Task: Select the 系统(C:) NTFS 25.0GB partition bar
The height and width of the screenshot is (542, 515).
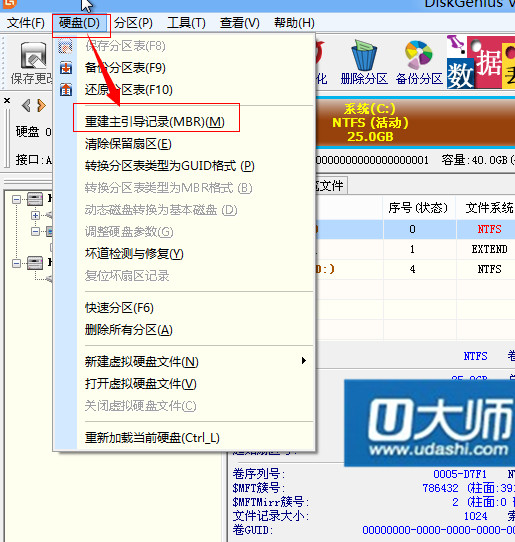Action: [415, 123]
